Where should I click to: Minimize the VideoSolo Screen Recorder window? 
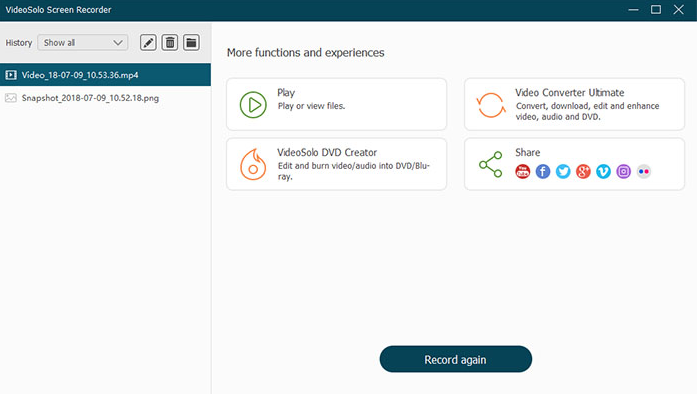[x=633, y=10]
